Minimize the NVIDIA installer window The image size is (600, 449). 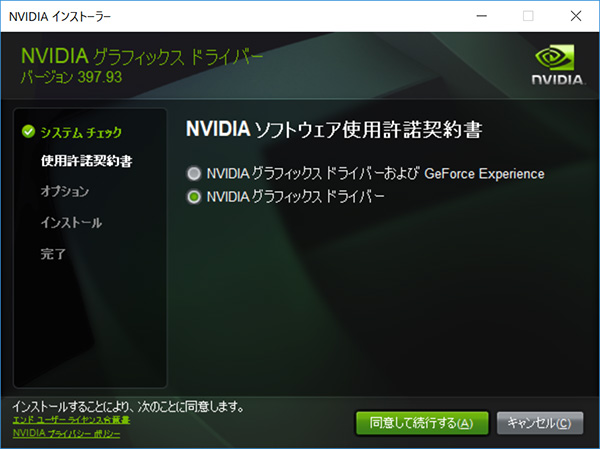pos(482,16)
